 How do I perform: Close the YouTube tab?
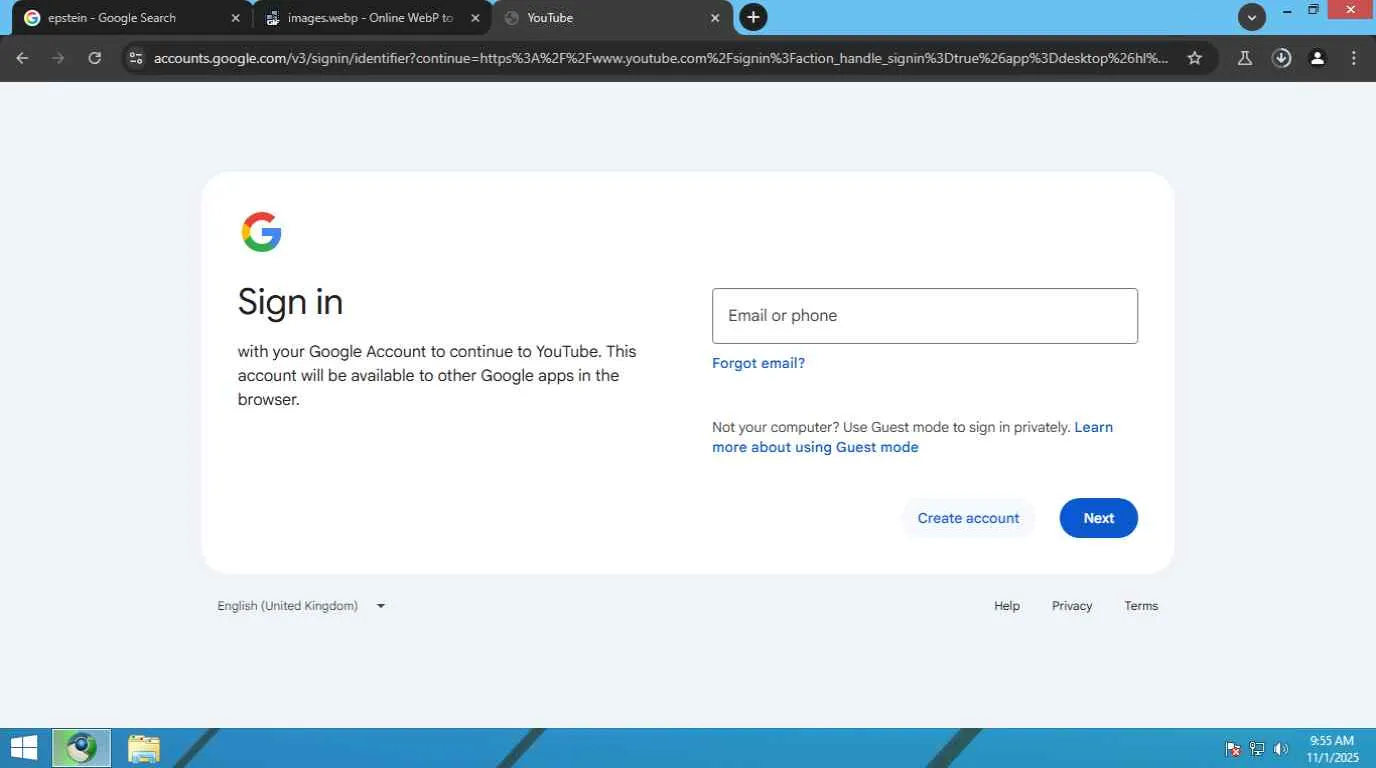click(715, 18)
